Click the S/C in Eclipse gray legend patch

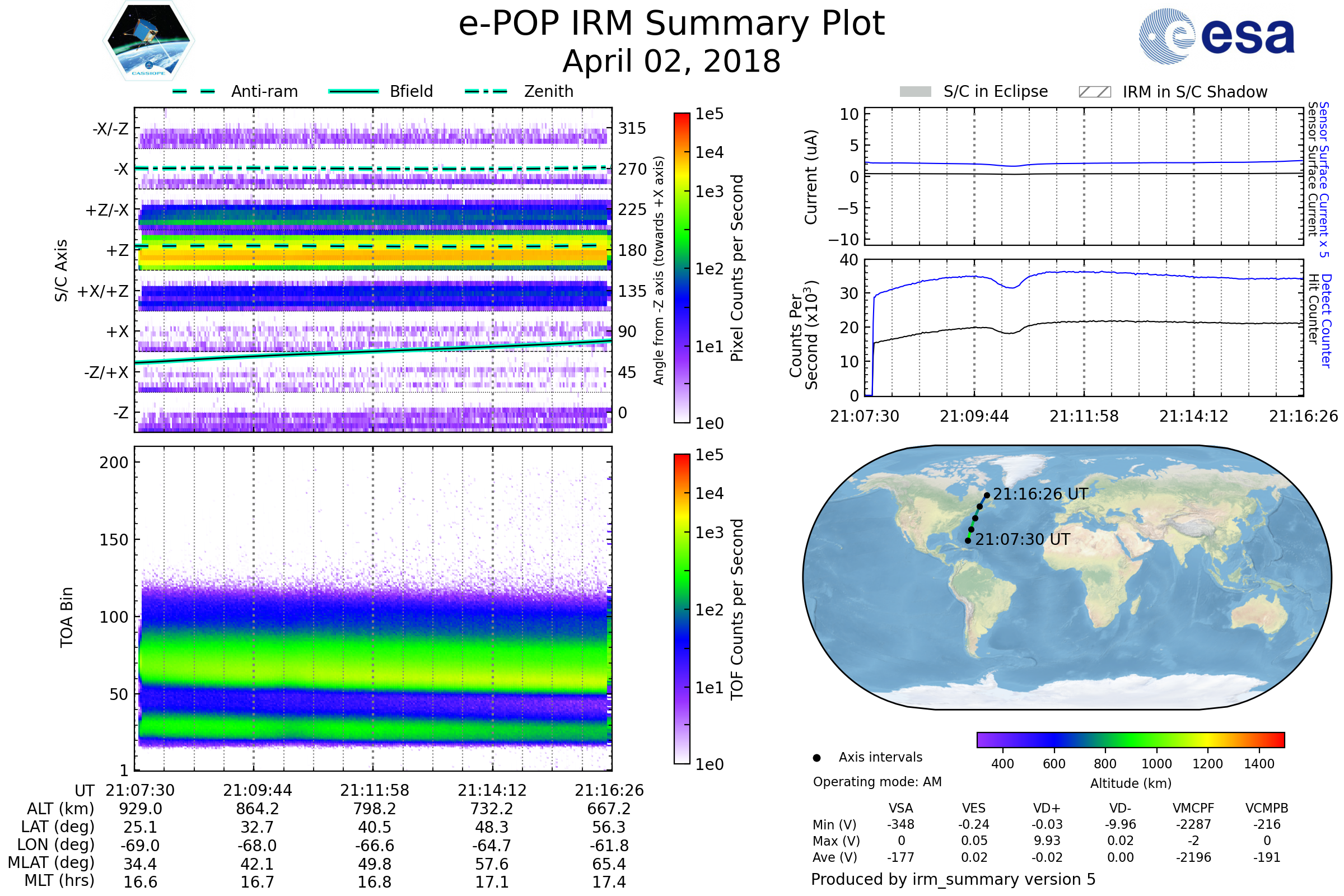[916, 92]
